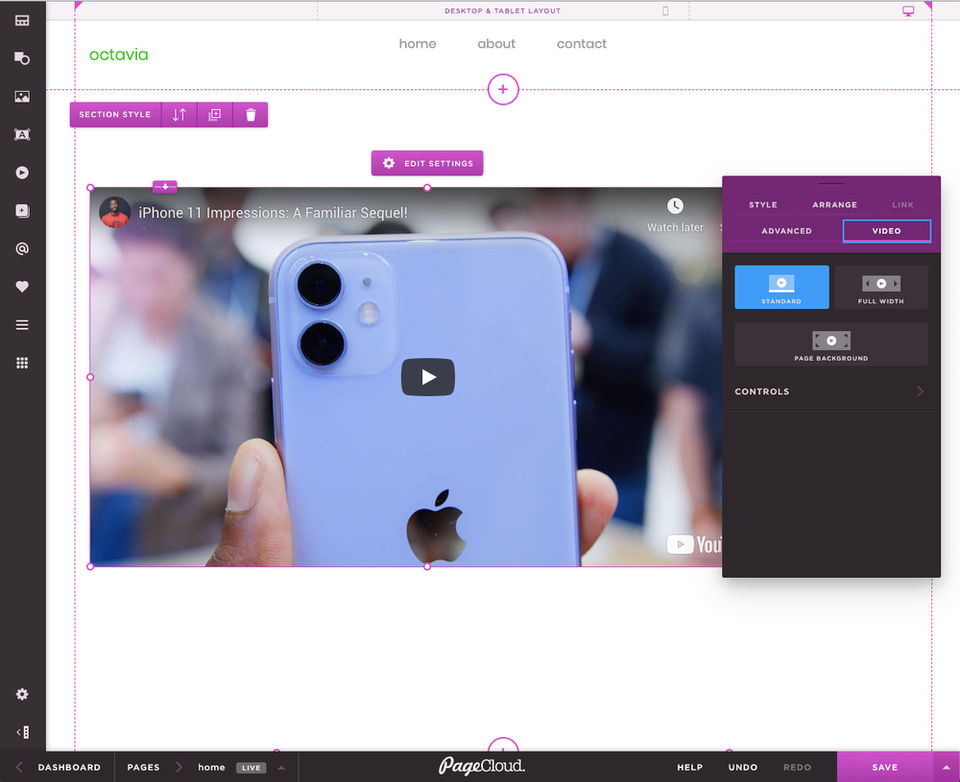The width and height of the screenshot is (960, 782).
Task: Click the Watch later clock icon
Action: 675,206
